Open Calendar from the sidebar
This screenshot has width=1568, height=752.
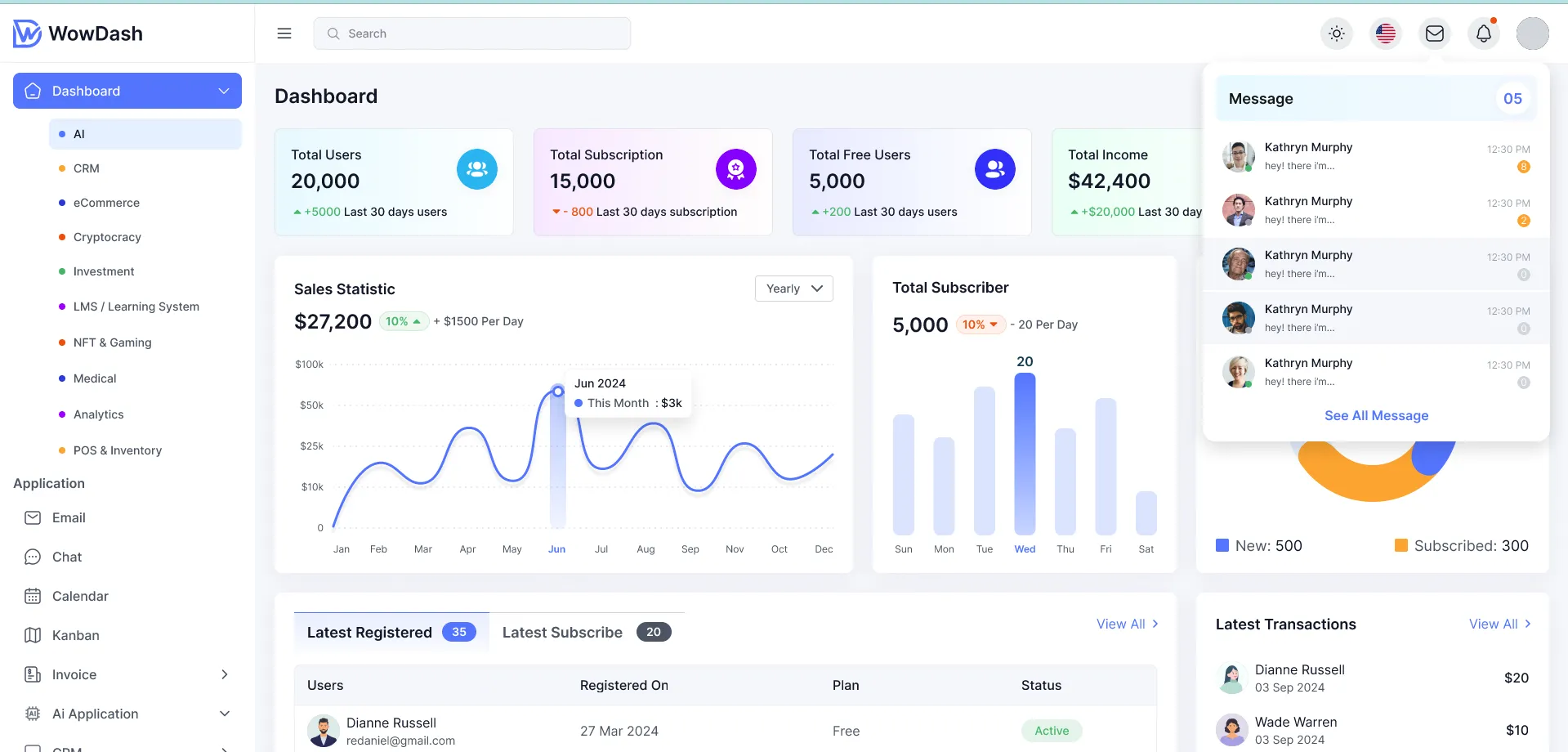coord(80,596)
